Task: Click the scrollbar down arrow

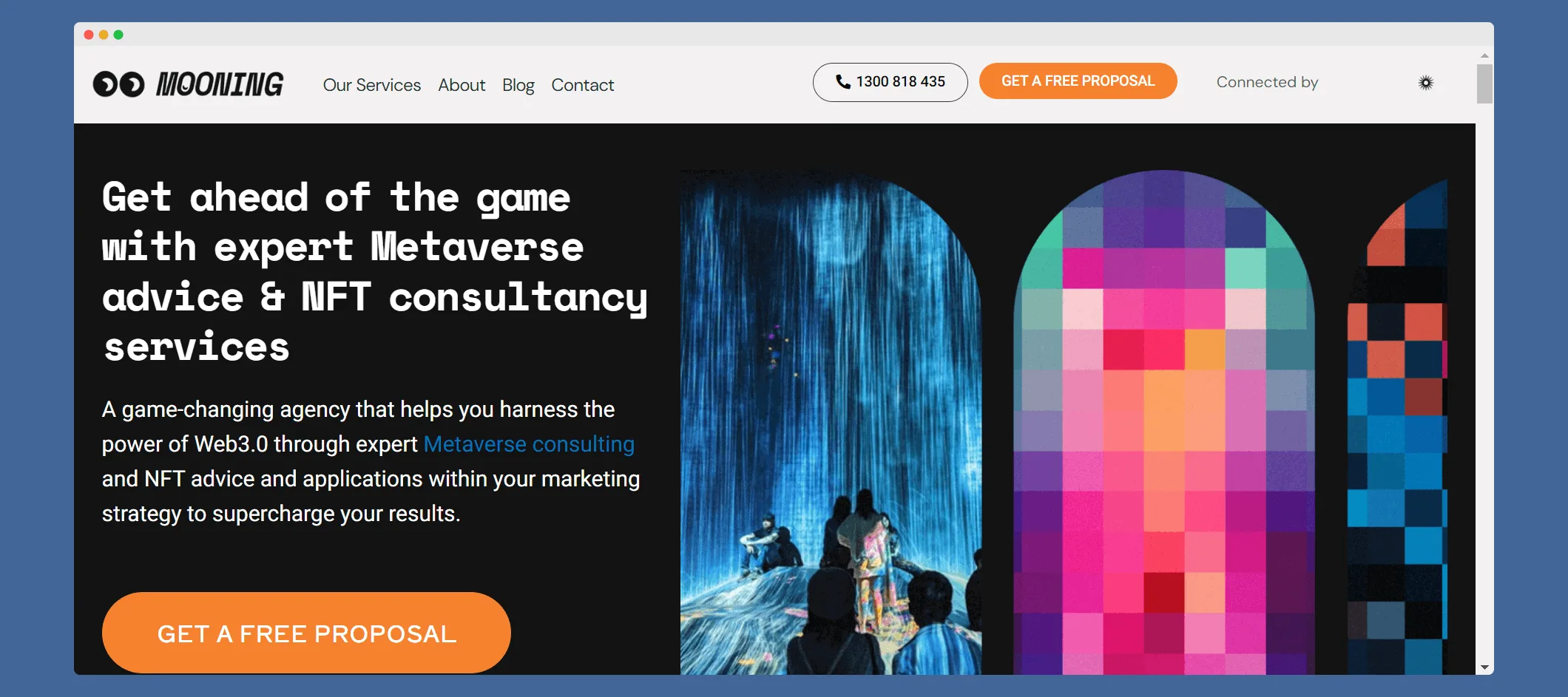Action: (x=1484, y=667)
